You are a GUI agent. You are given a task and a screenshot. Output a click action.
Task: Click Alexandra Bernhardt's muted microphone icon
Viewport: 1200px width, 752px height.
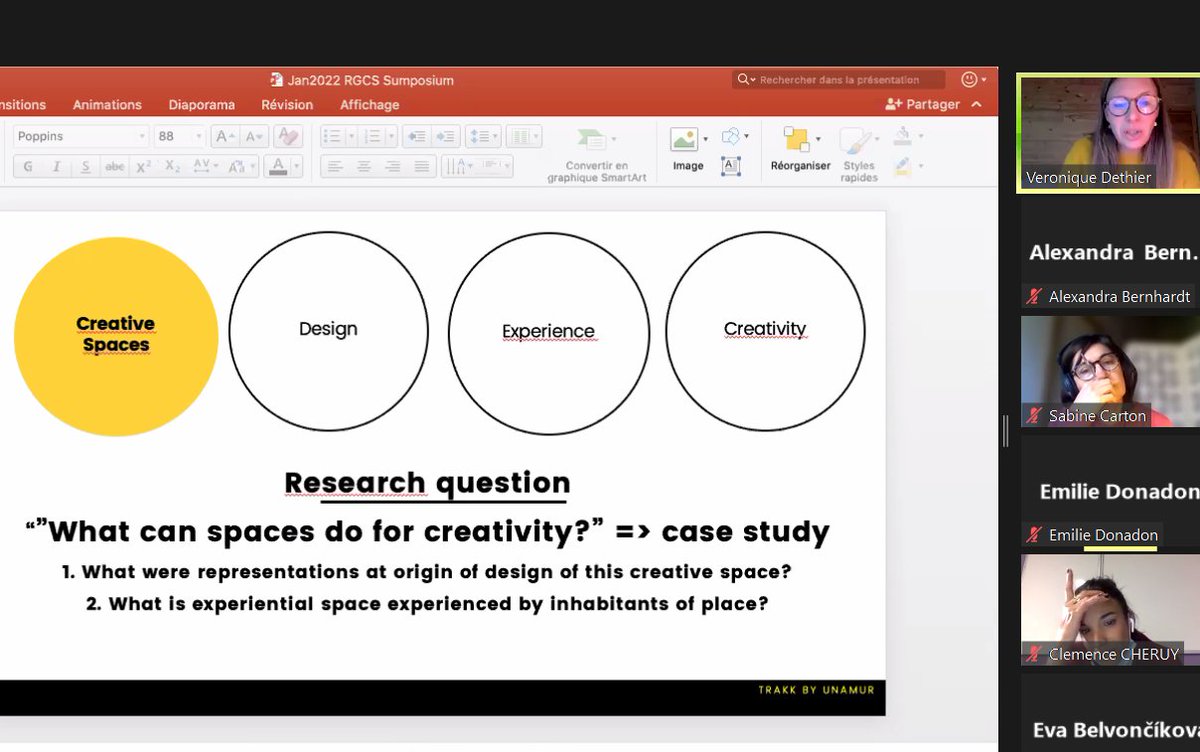coord(1033,296)
